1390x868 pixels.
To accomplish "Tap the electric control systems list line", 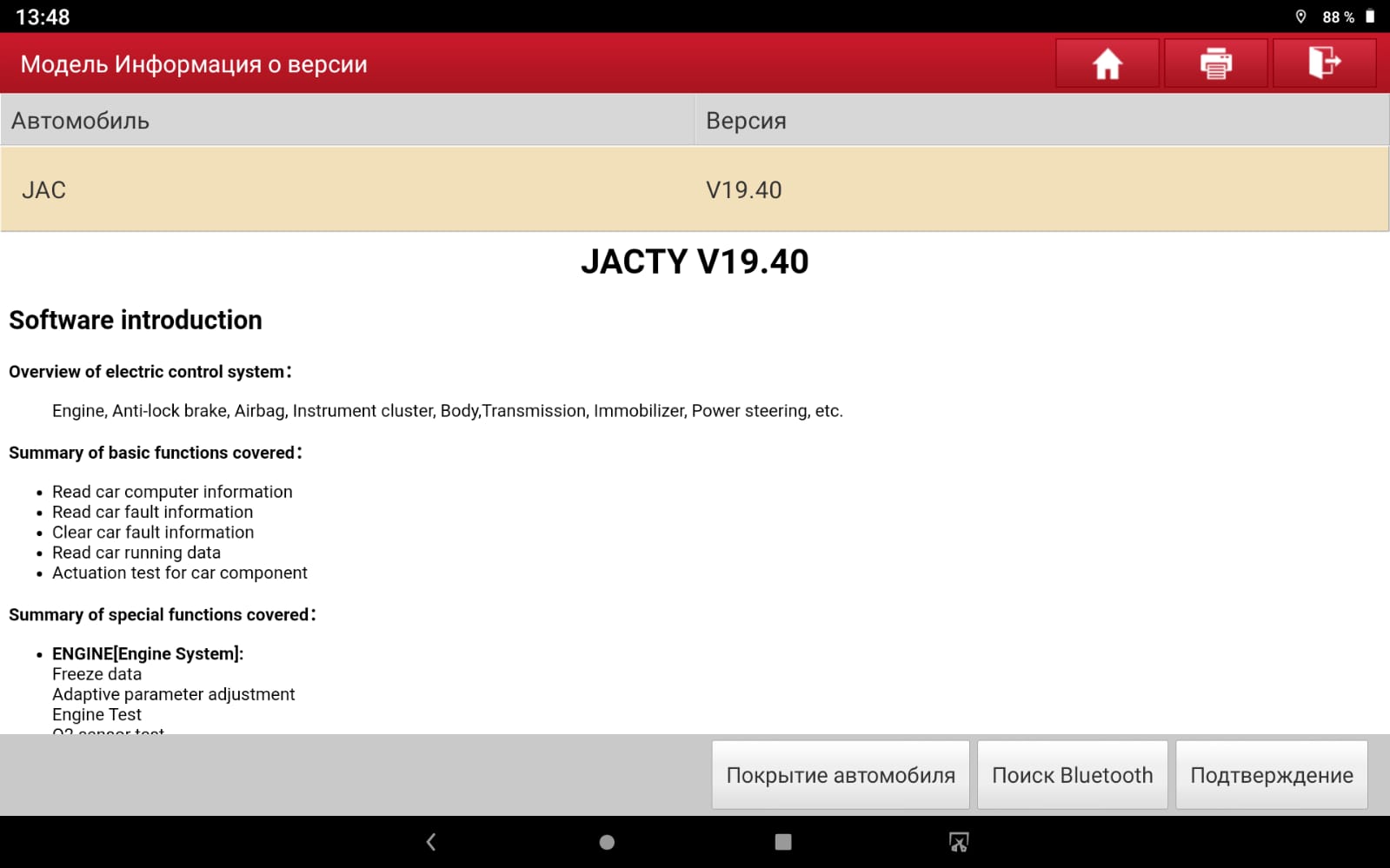I will coord(448,411).
